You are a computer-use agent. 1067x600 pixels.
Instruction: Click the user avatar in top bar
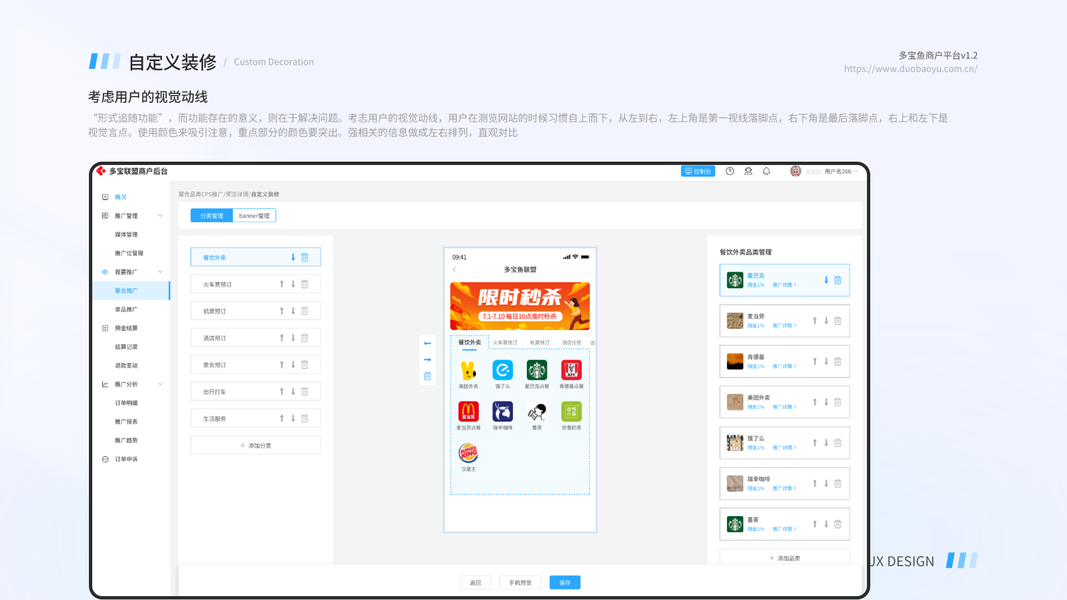point(795,171)
